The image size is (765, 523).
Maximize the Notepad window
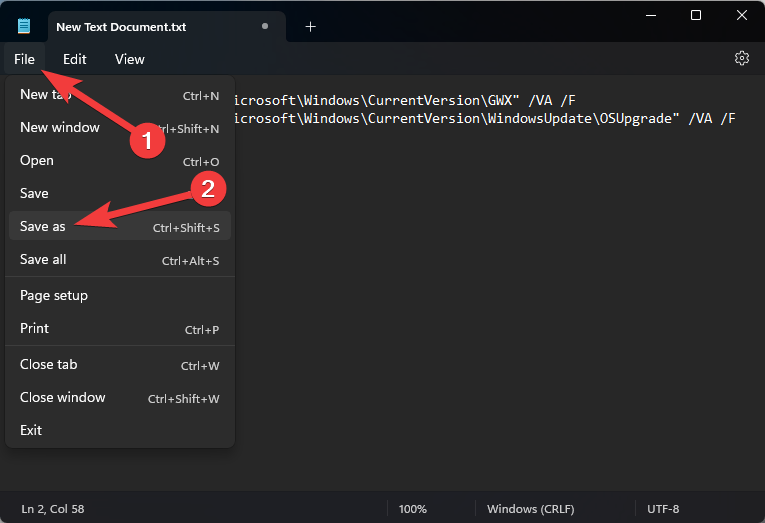coord(696,15)
